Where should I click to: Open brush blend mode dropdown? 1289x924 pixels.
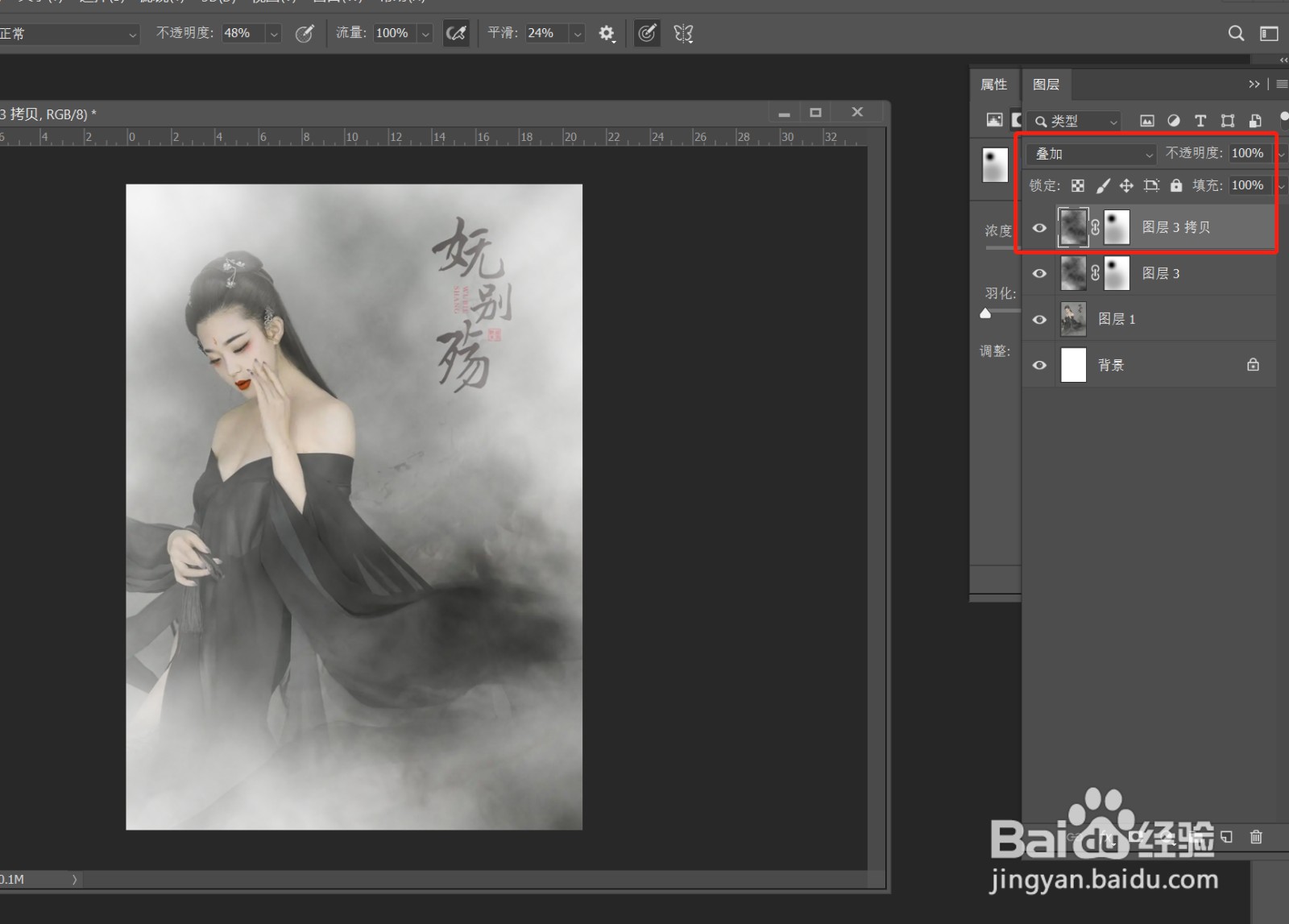pos(69,34)
